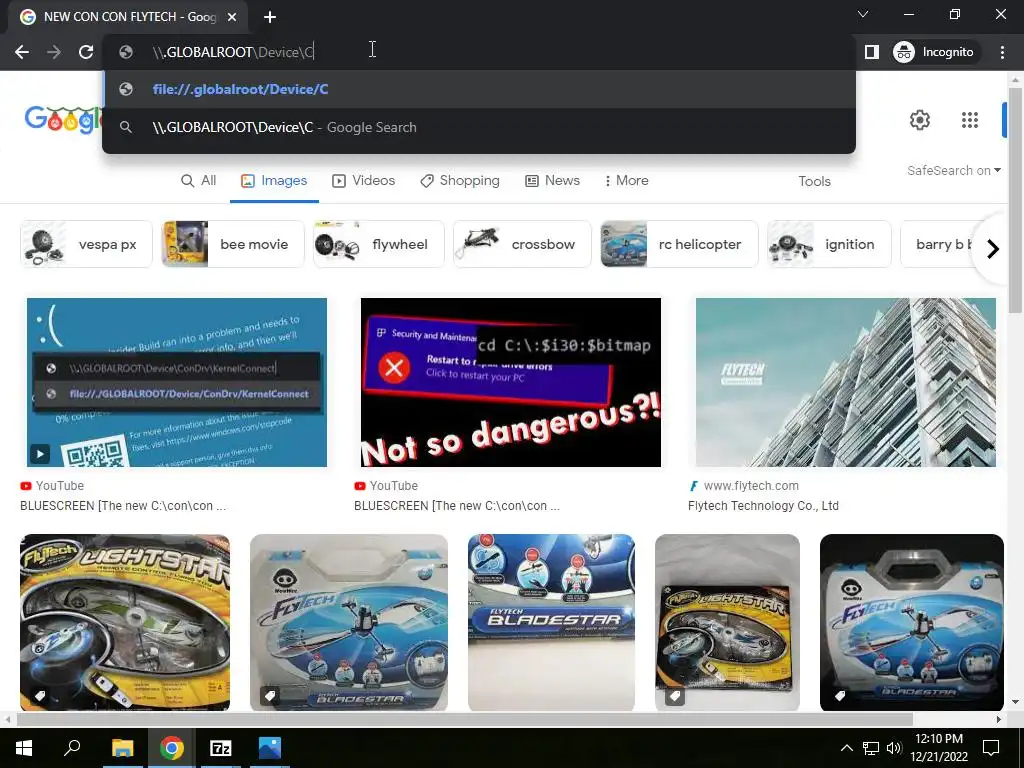Click the horizontal page scrollbar
Viewport: 1024px width, 768px height.
(464, 719)
